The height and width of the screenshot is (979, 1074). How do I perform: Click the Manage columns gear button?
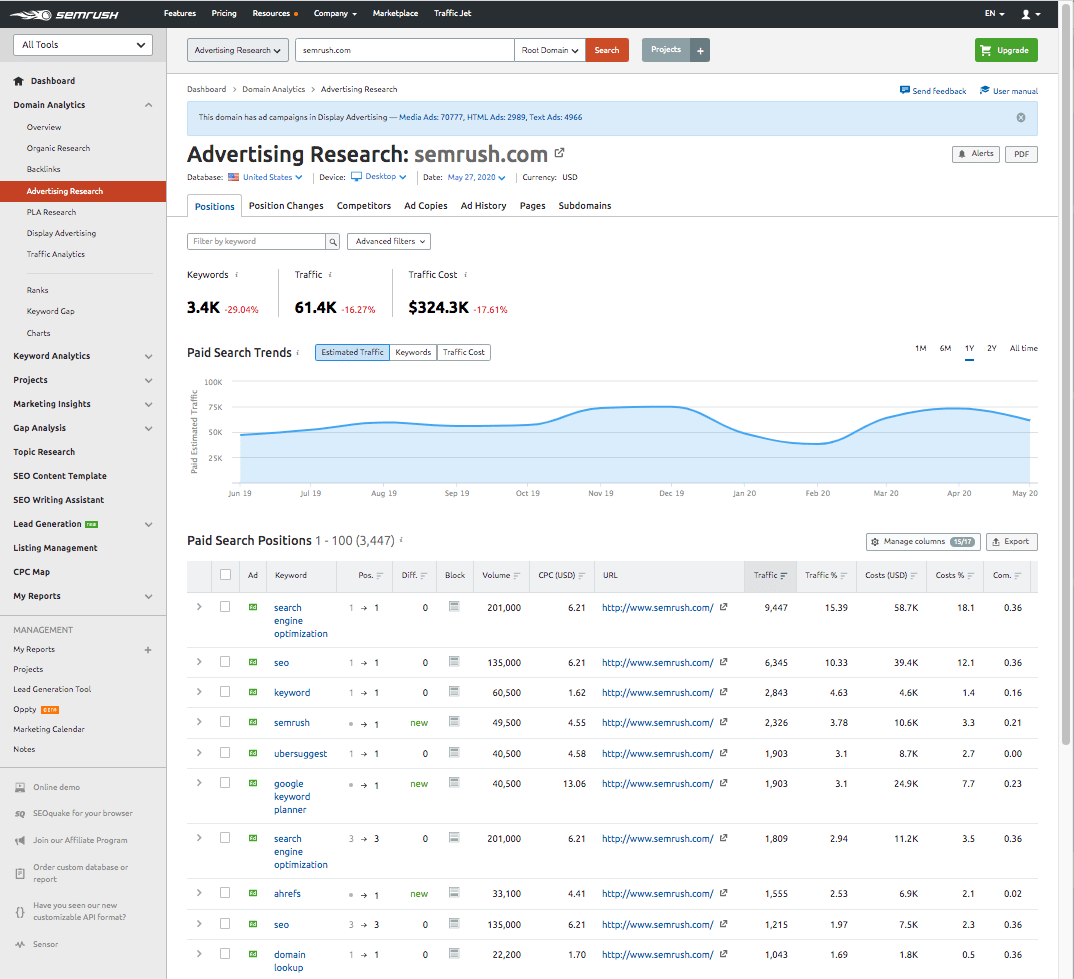coord(923,542)
